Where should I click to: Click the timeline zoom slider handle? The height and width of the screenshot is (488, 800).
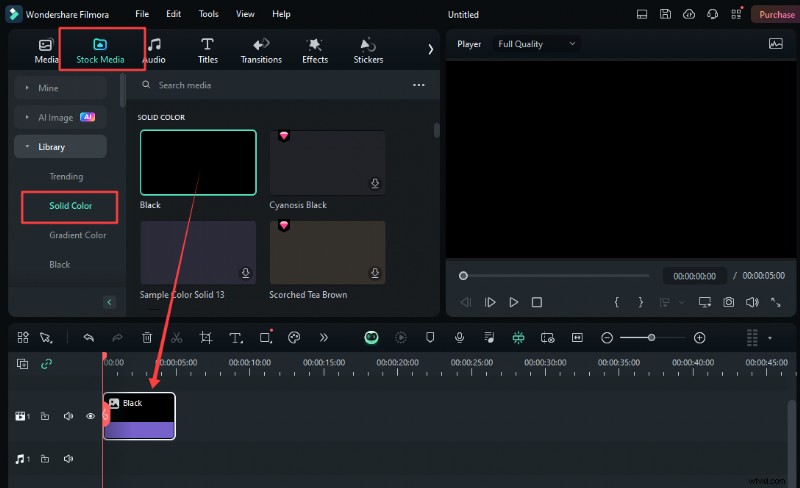point(651,338)
